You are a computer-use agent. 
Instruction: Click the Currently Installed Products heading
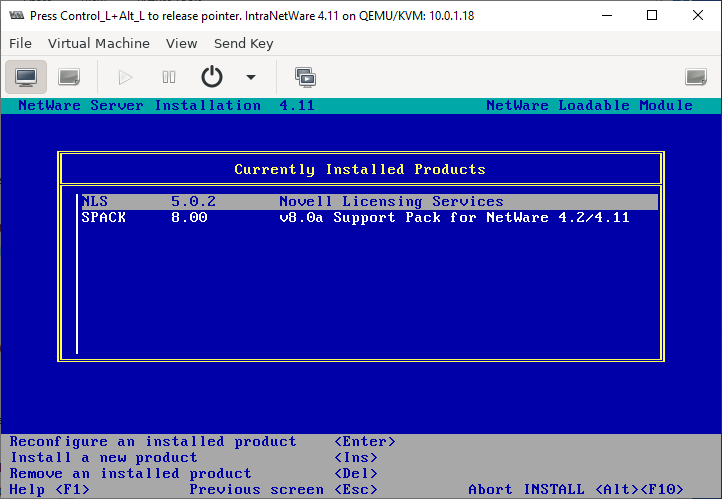(x=360, y=169)
